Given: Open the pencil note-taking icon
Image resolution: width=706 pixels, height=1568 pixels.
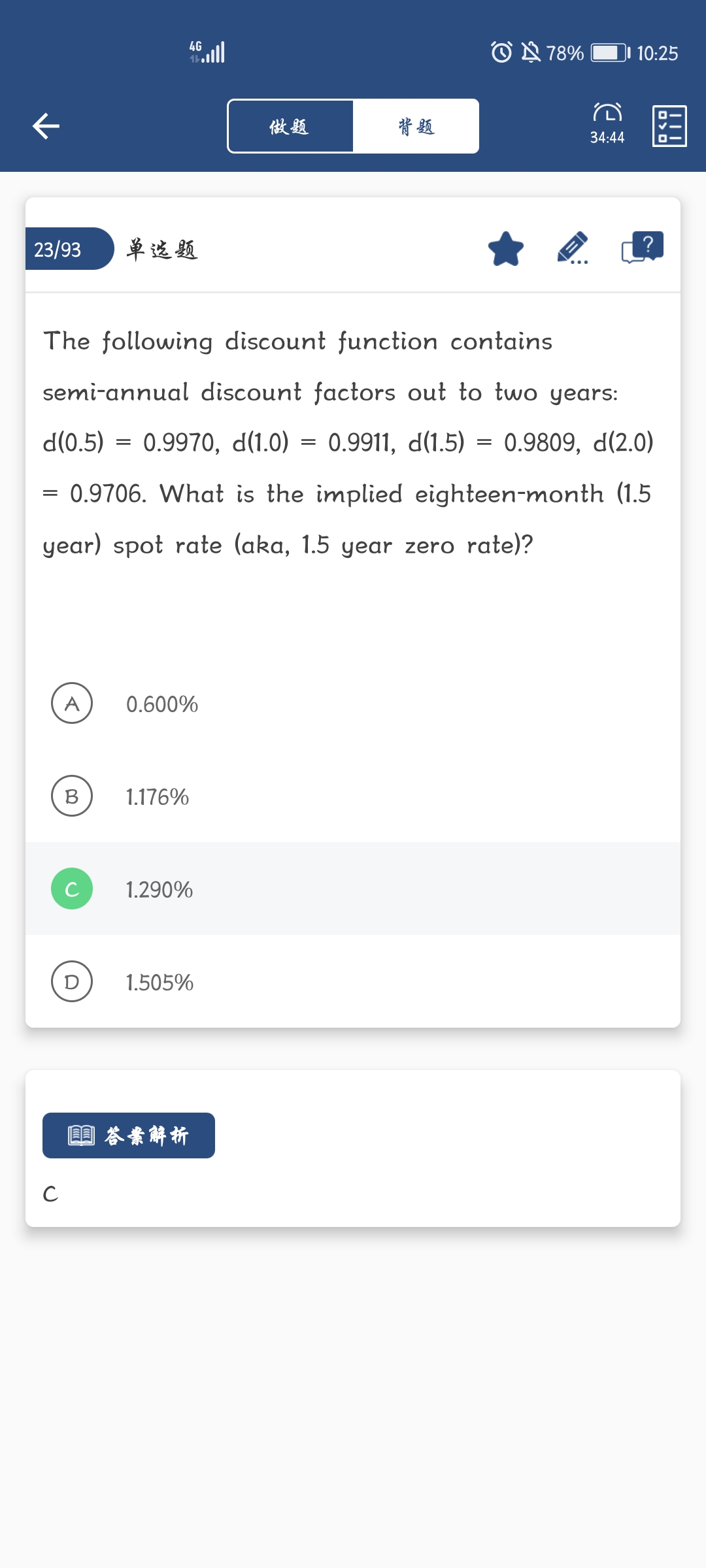Looking at the screenshot, I should [x=573, y=249].
